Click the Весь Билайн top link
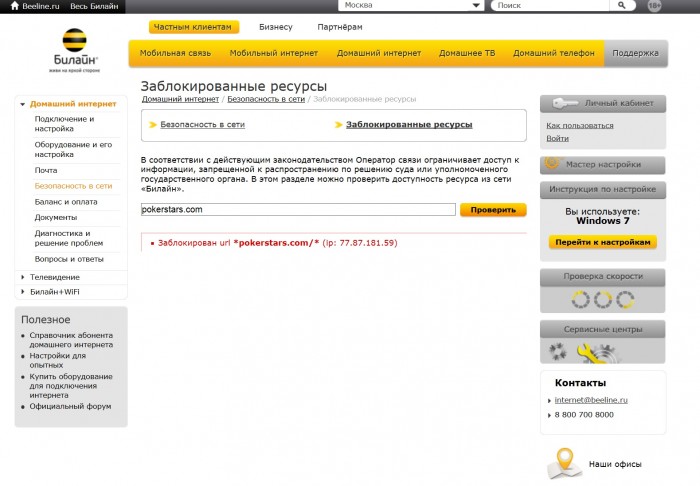The width and height of the screenshot is (700, 486). point(94,6)
